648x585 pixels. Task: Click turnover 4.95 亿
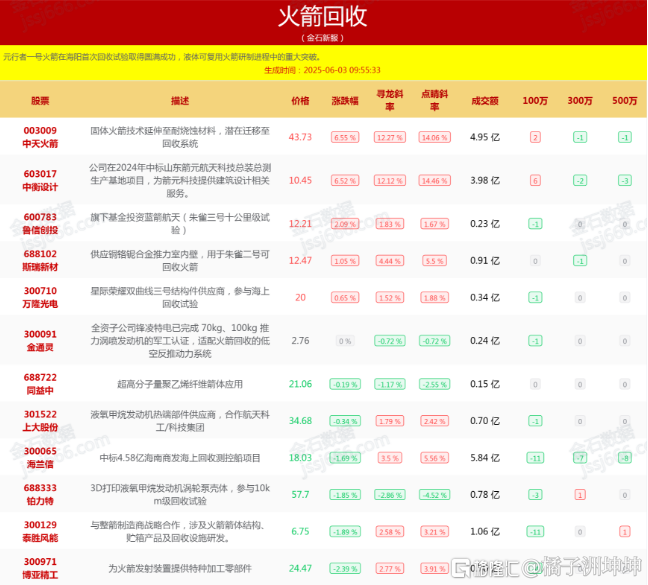coord(485,137)
